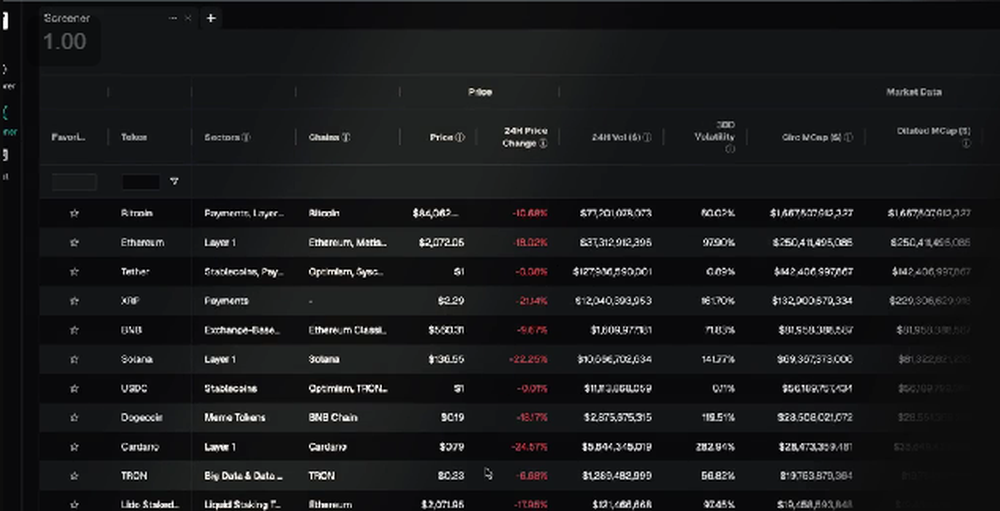Image resolution: width=1000 pixels, height=511 pixels.
Task: Add a new tab with plus button
Action: tap(211, 19)
